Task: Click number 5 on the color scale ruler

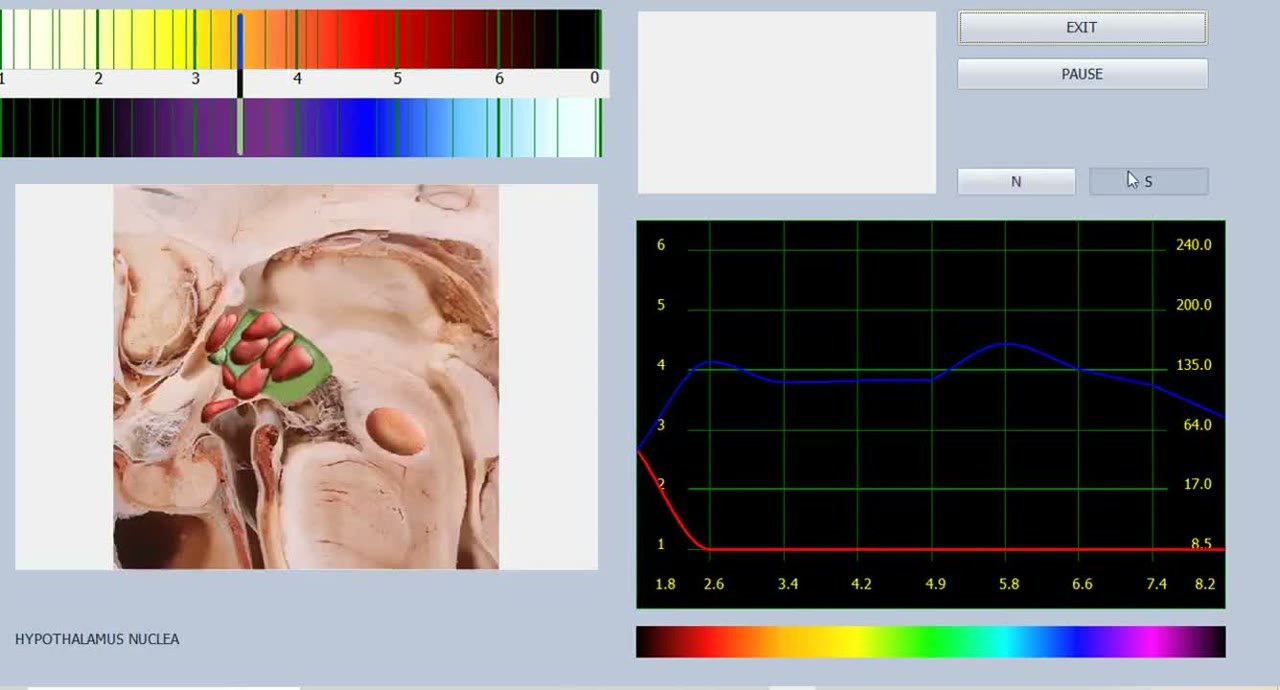Action: pyautogui.click(x=397, y=78)
